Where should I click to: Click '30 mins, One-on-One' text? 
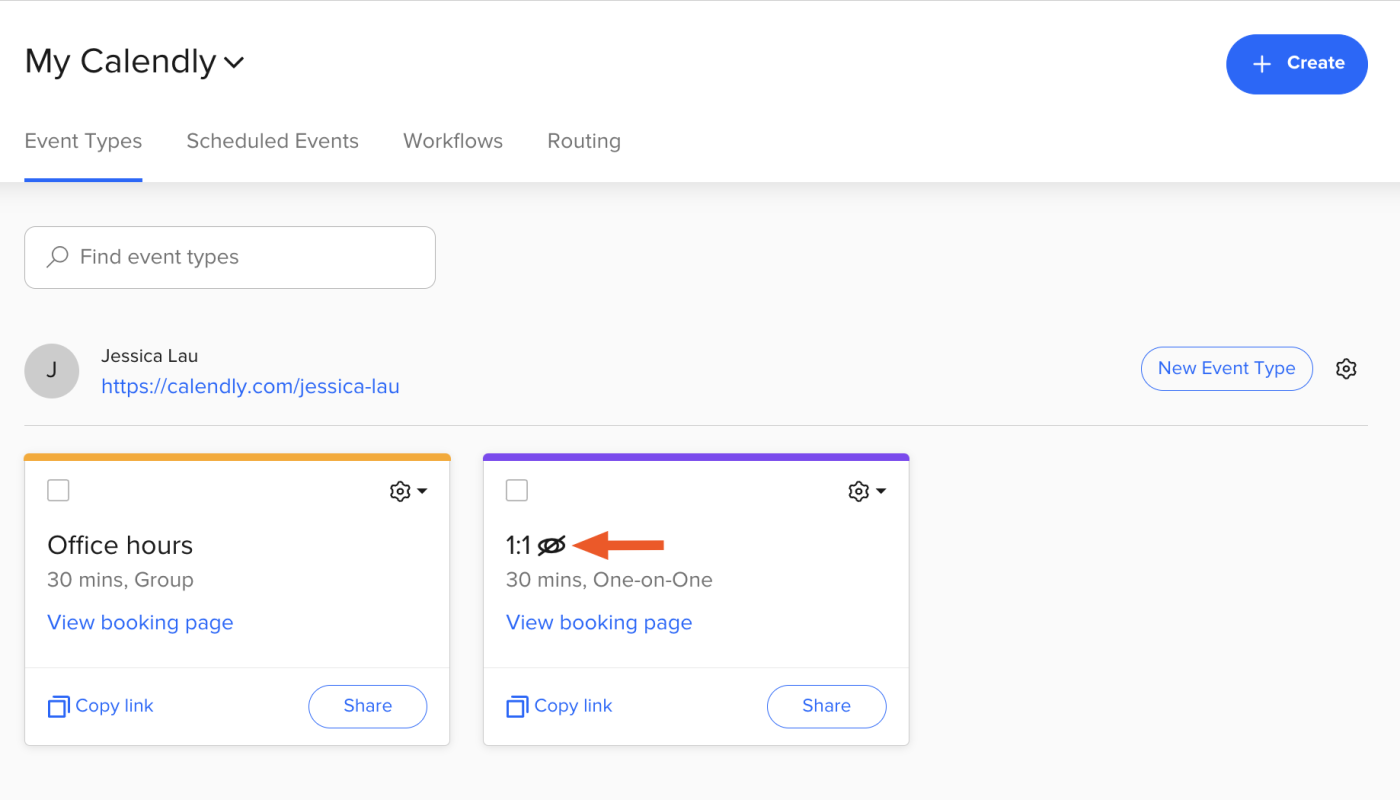click(609, 580)
